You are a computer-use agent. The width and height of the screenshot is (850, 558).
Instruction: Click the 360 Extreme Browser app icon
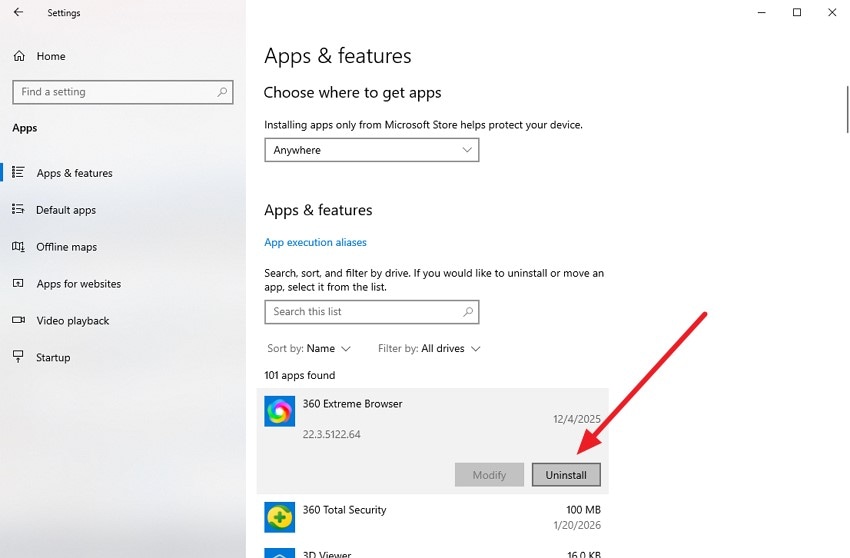point(280,411)
